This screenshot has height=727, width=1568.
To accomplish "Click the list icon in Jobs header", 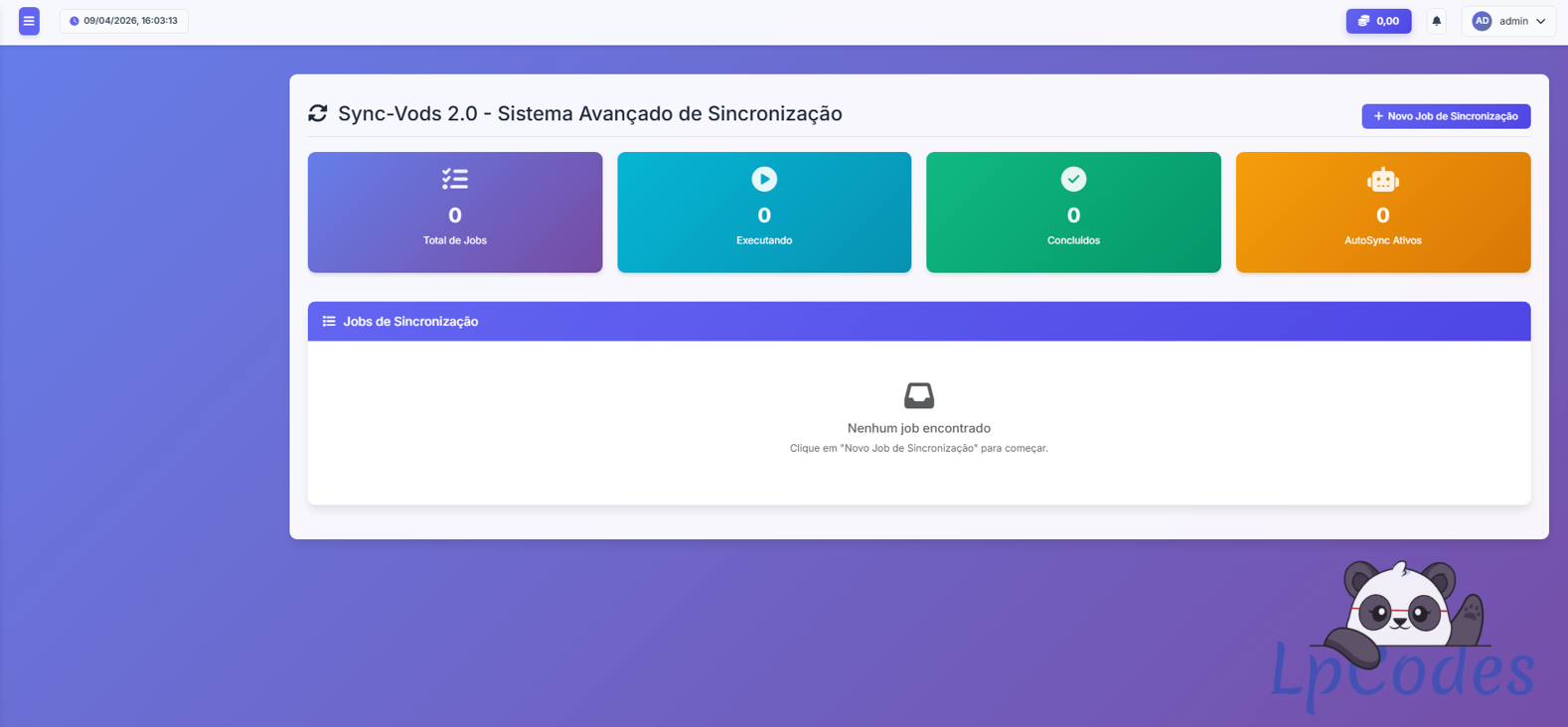I will coord(329,322).
